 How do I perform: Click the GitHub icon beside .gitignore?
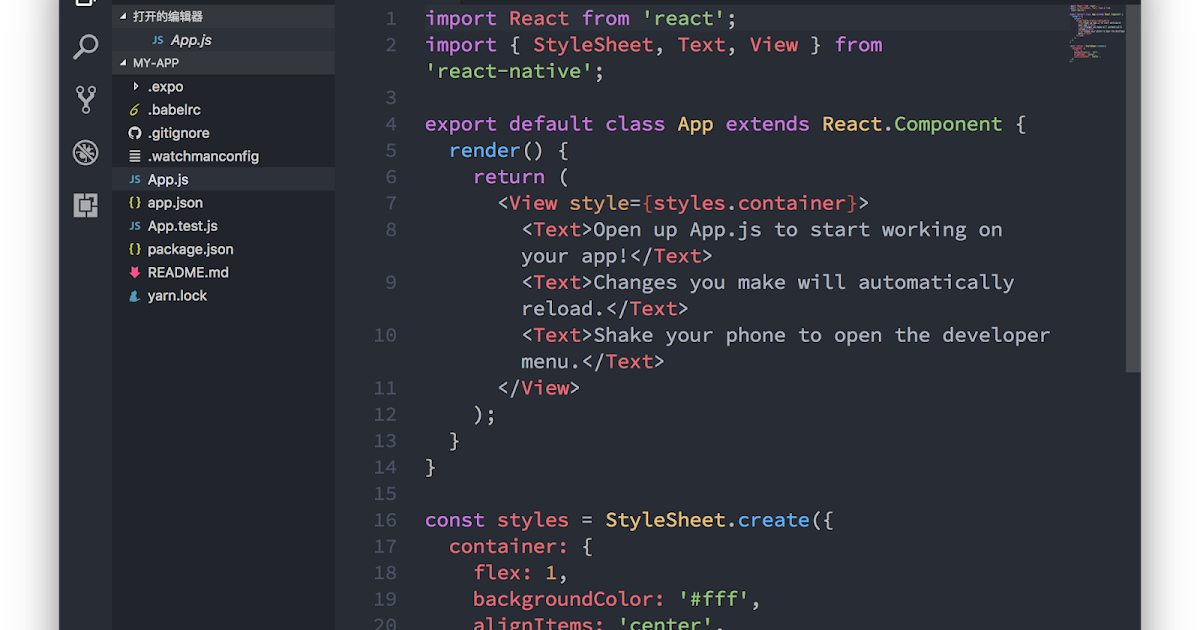click(x=135, y=132)
